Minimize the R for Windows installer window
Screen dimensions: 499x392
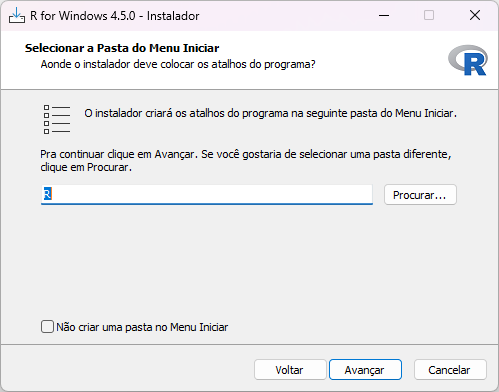384,15
